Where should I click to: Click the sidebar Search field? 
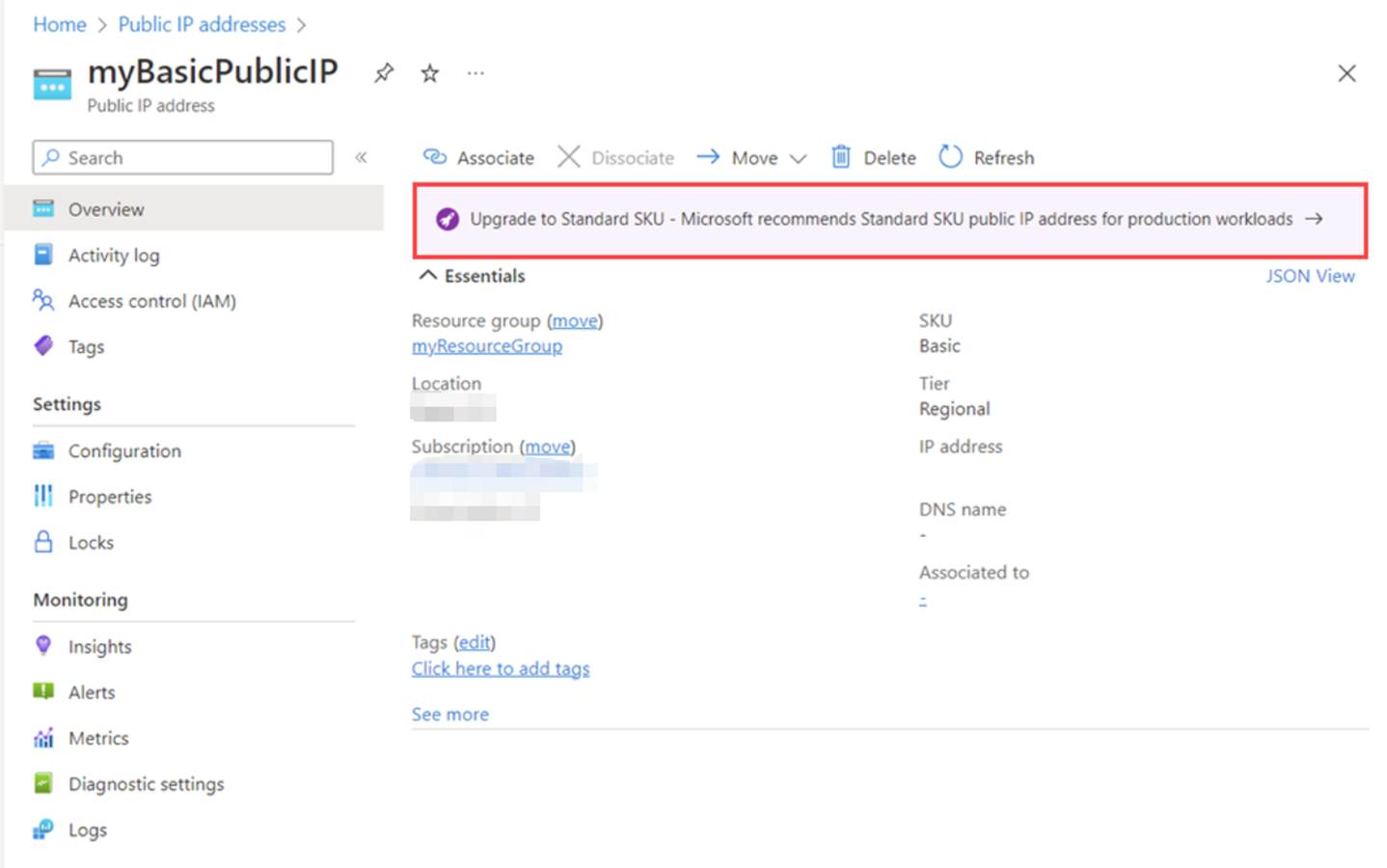pos(183,157)
